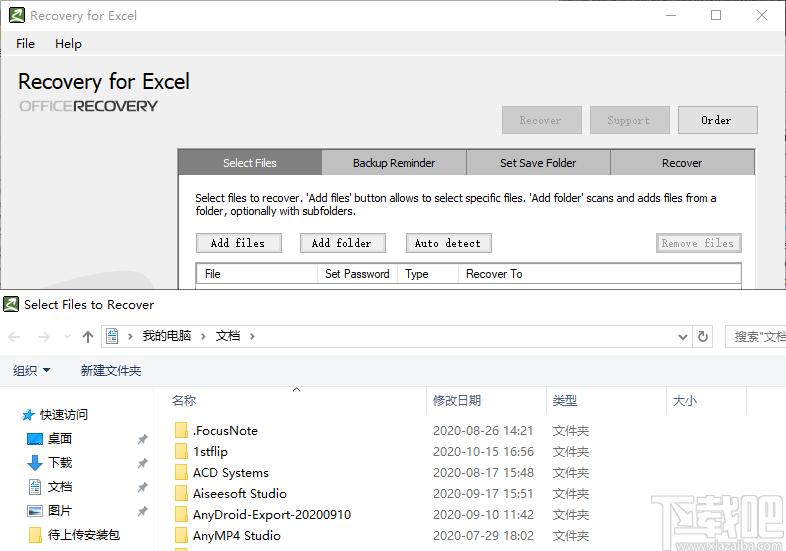Click the grayed Recover button near Support
786x551 pixels.
click(541, 120)
